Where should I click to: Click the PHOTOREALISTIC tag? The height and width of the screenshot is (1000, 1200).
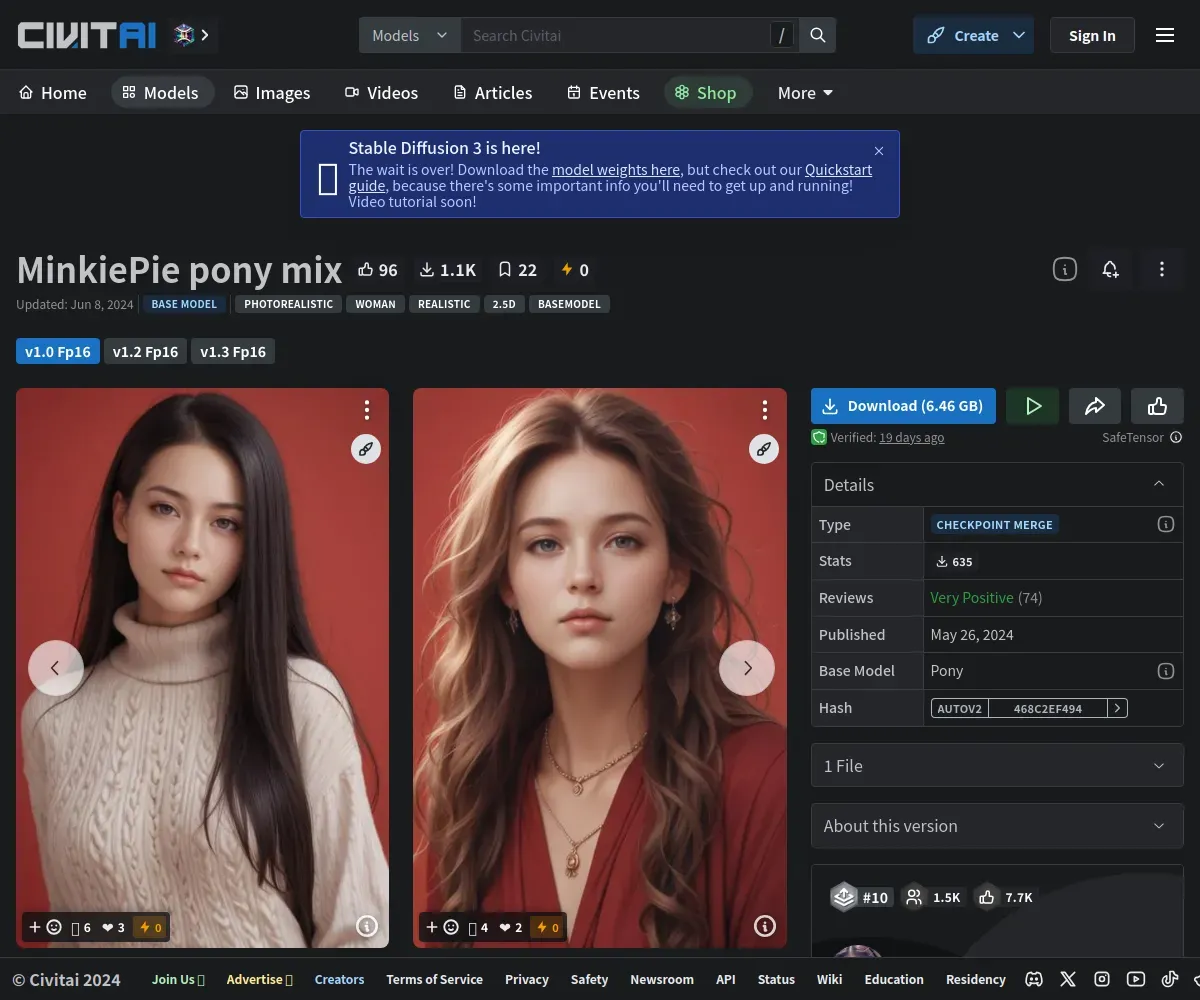pyautogui.click(x=288, y=304)
